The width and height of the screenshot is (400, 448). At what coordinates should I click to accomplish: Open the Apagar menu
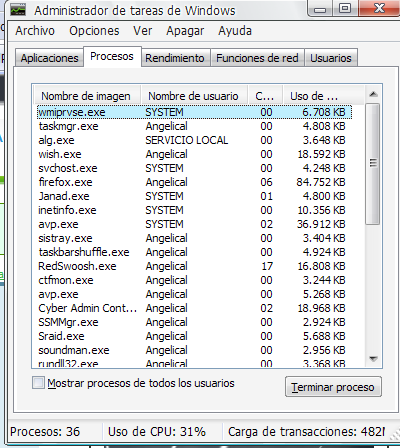pyautogui.click(x=185, y=31)
